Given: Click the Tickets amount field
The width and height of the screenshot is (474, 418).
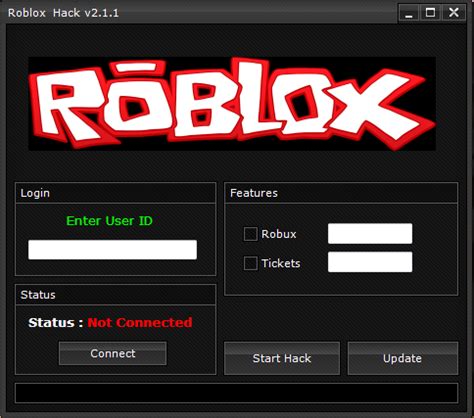Looking at the screenshot, I should pos(370,262).
